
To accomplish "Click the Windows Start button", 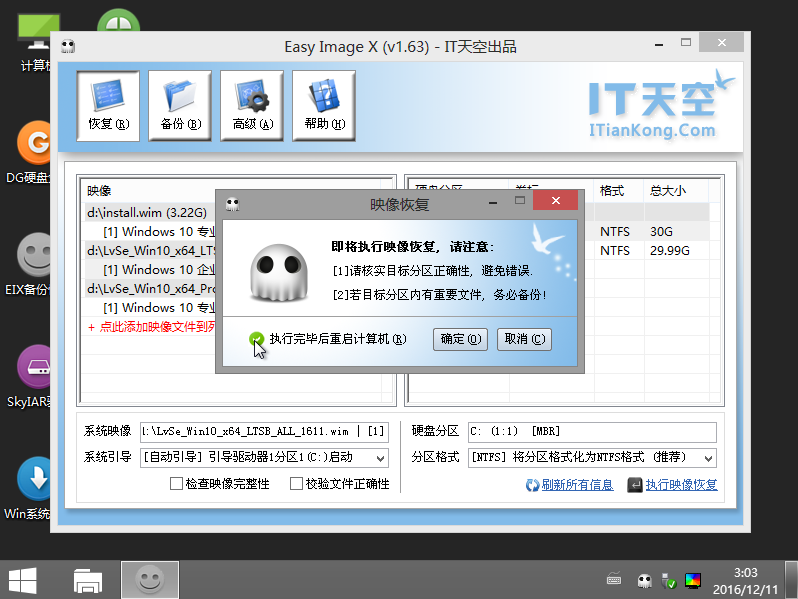I will pyautogui.click(x=22, y=580).
